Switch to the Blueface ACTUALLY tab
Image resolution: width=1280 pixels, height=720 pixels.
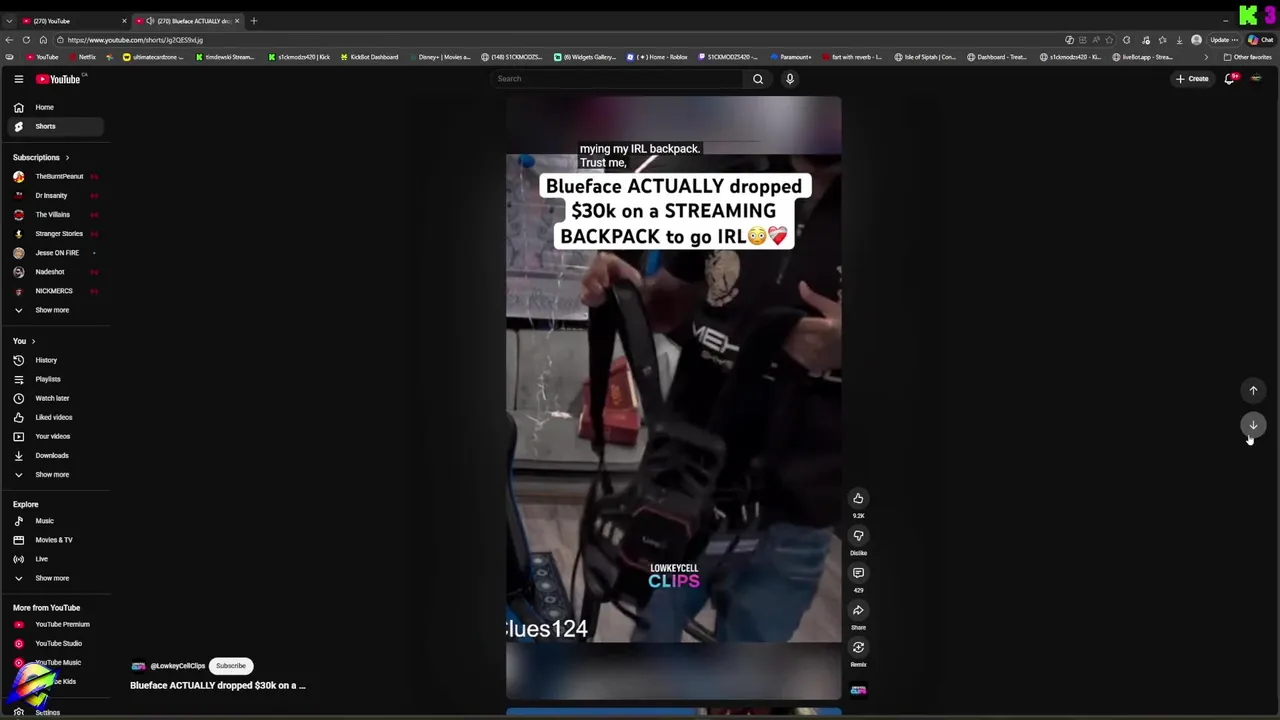click(x=186, y=21)
